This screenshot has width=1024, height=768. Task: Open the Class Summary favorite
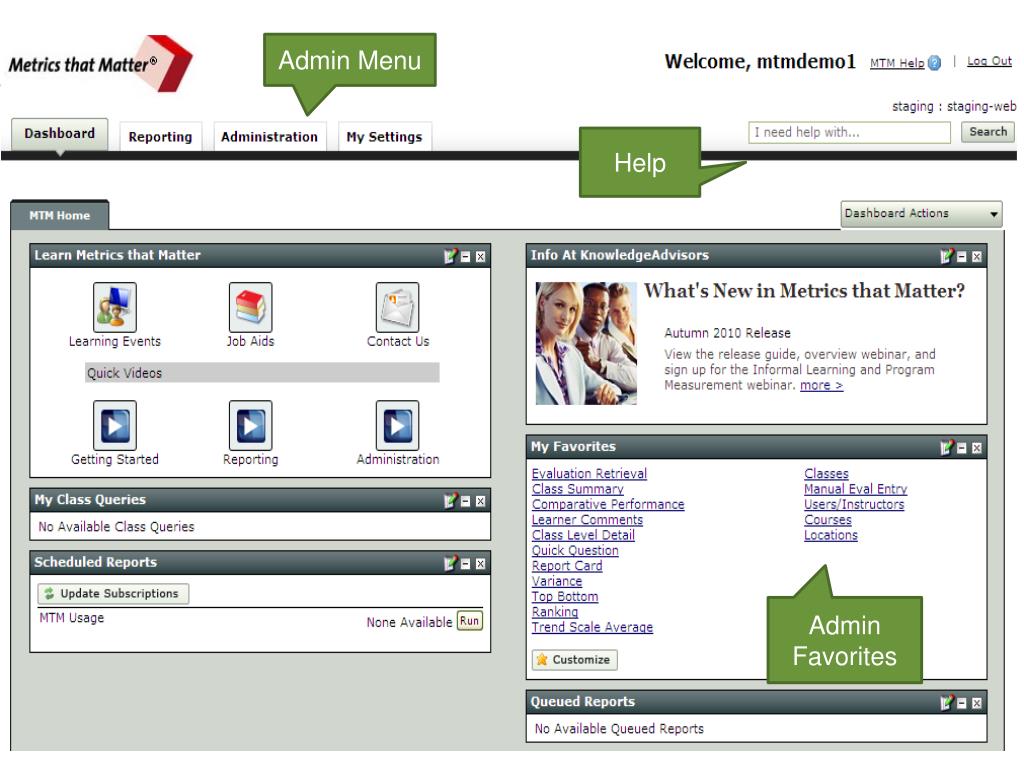pyautogui.click(x=577, y=489)
